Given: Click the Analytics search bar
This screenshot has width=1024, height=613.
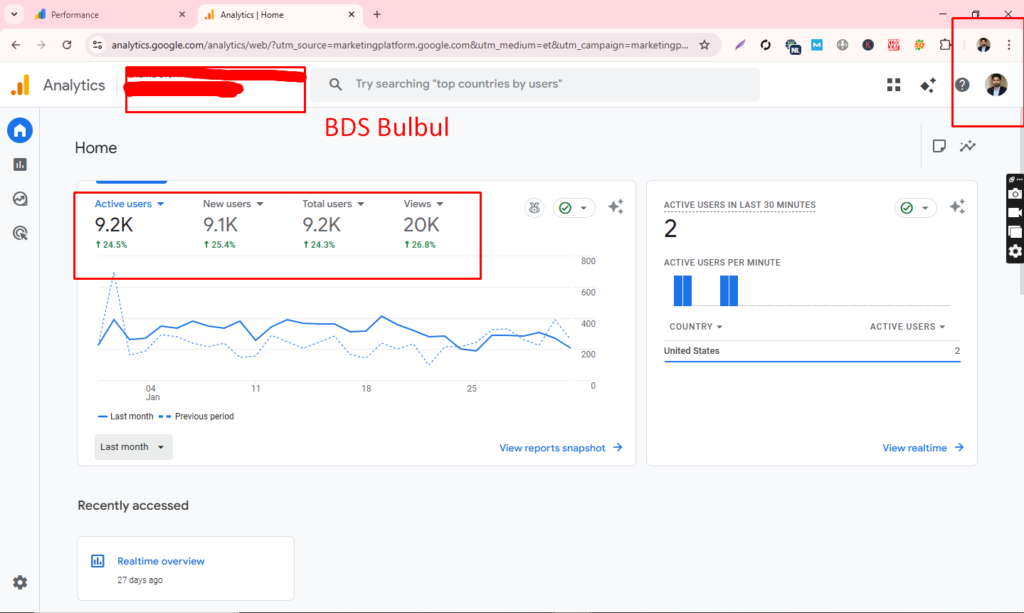Looking at the screenshot, I should [540, 84].
